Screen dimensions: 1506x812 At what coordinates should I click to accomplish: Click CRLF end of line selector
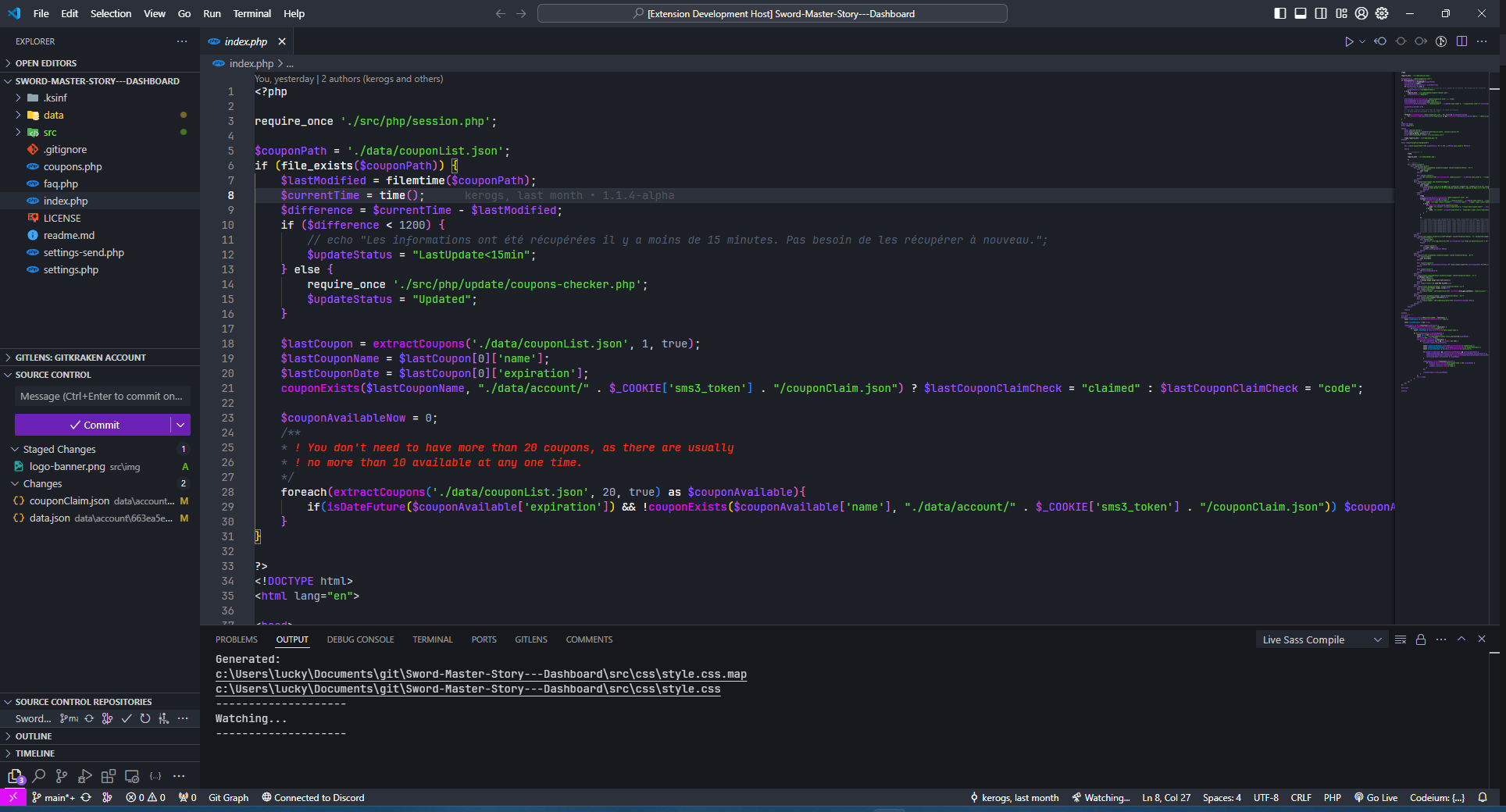tap(1301, 797)
